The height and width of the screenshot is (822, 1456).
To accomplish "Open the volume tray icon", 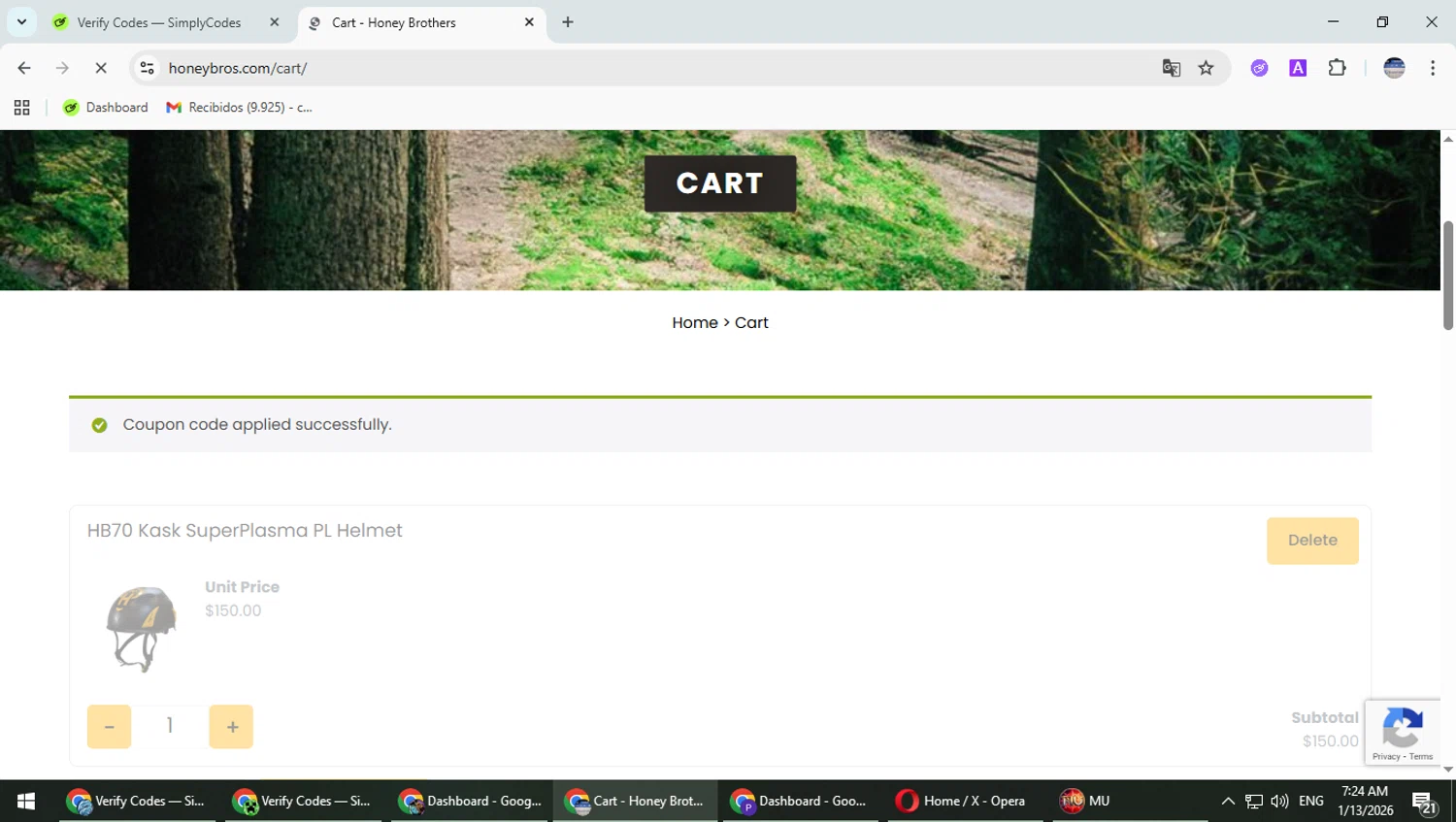I will pos(1279,801).
